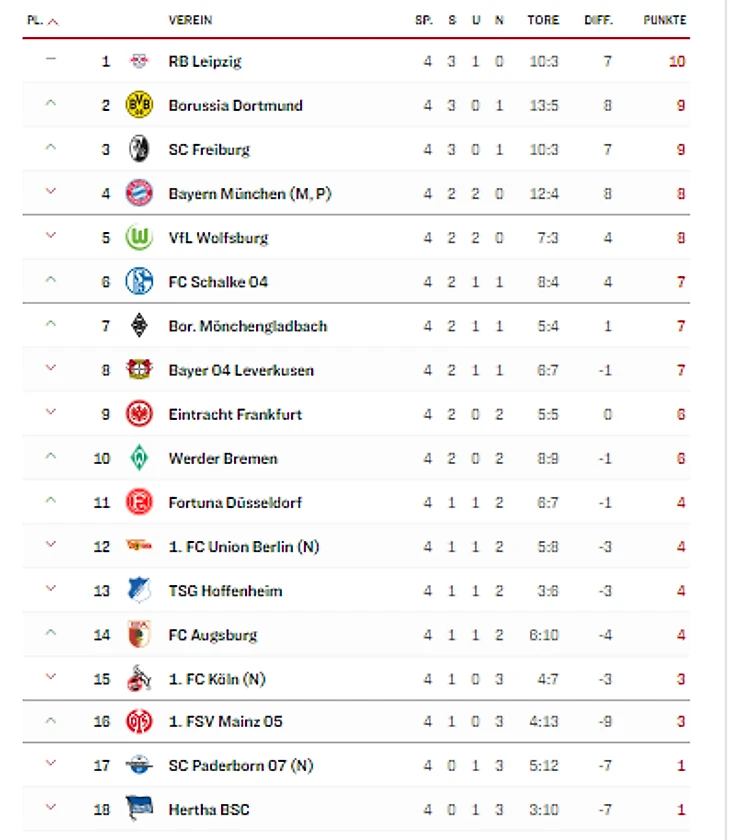Sort the table by TORE header
730x840 pixels.
[543, 20]
